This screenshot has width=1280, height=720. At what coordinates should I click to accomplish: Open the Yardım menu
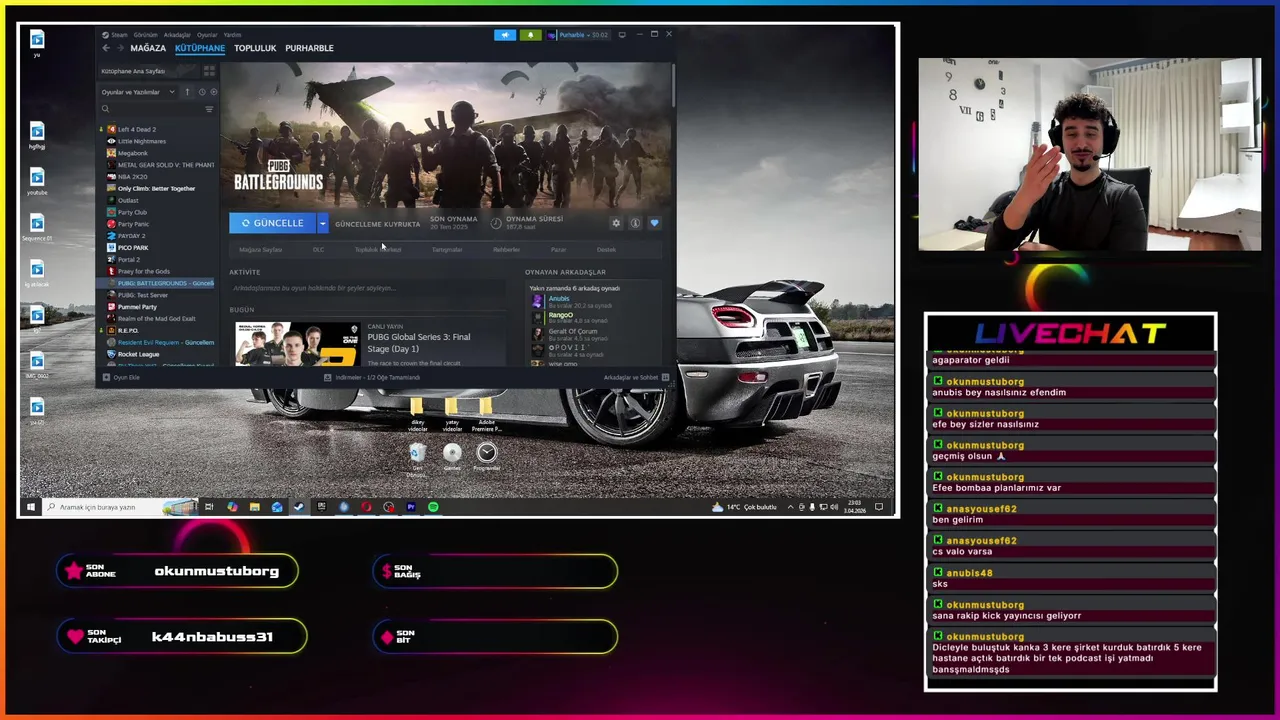point(232,35)
